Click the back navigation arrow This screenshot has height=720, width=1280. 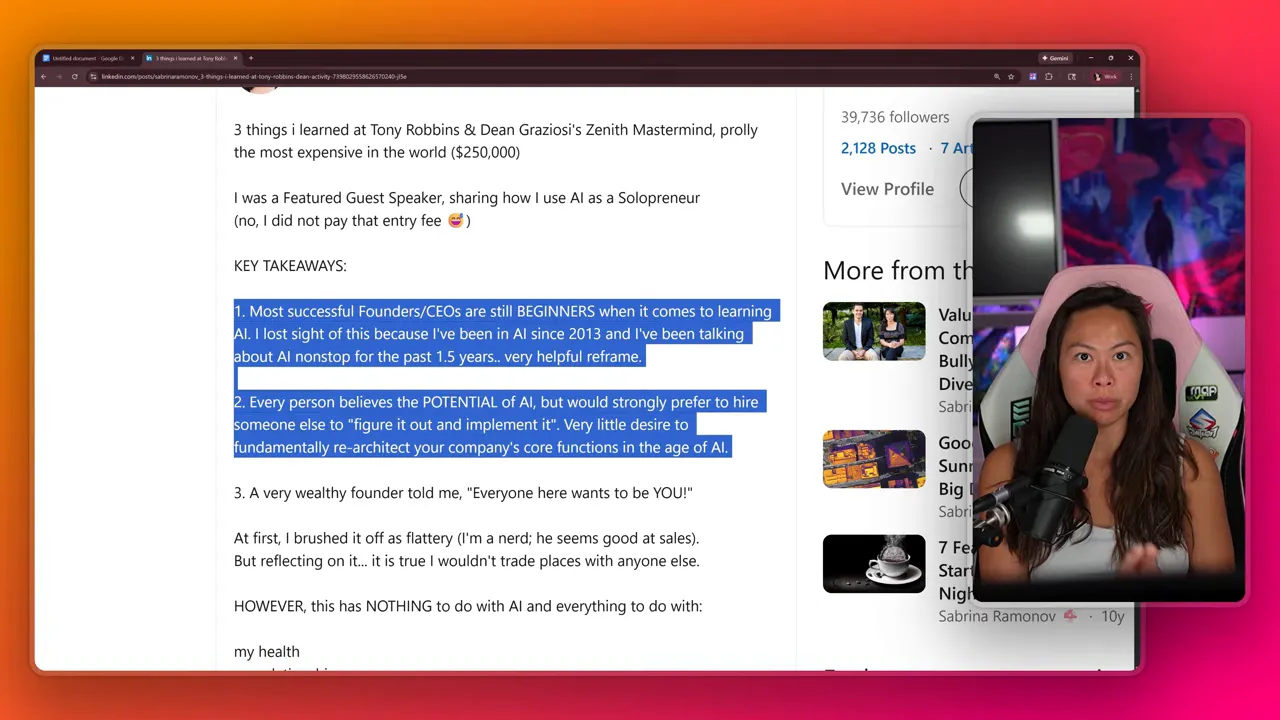click(43, 76)
